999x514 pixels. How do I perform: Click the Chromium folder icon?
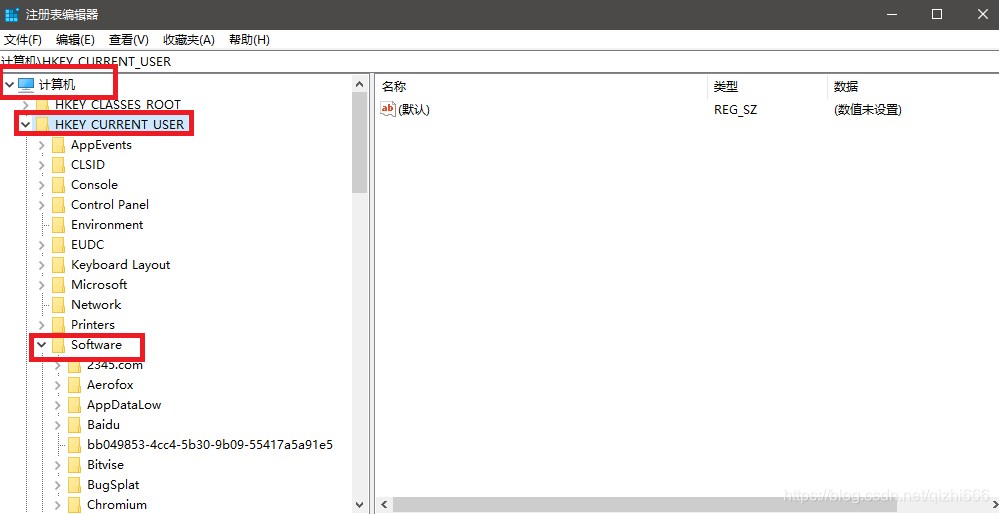point(75,505)
